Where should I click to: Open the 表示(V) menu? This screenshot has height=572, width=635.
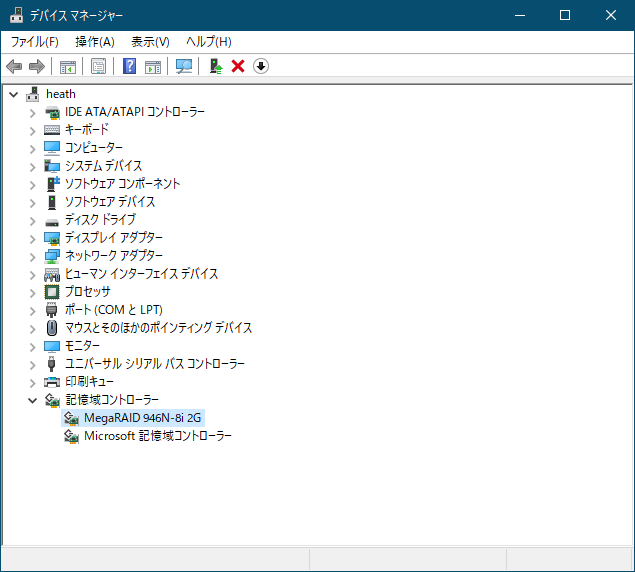point(150,42)
